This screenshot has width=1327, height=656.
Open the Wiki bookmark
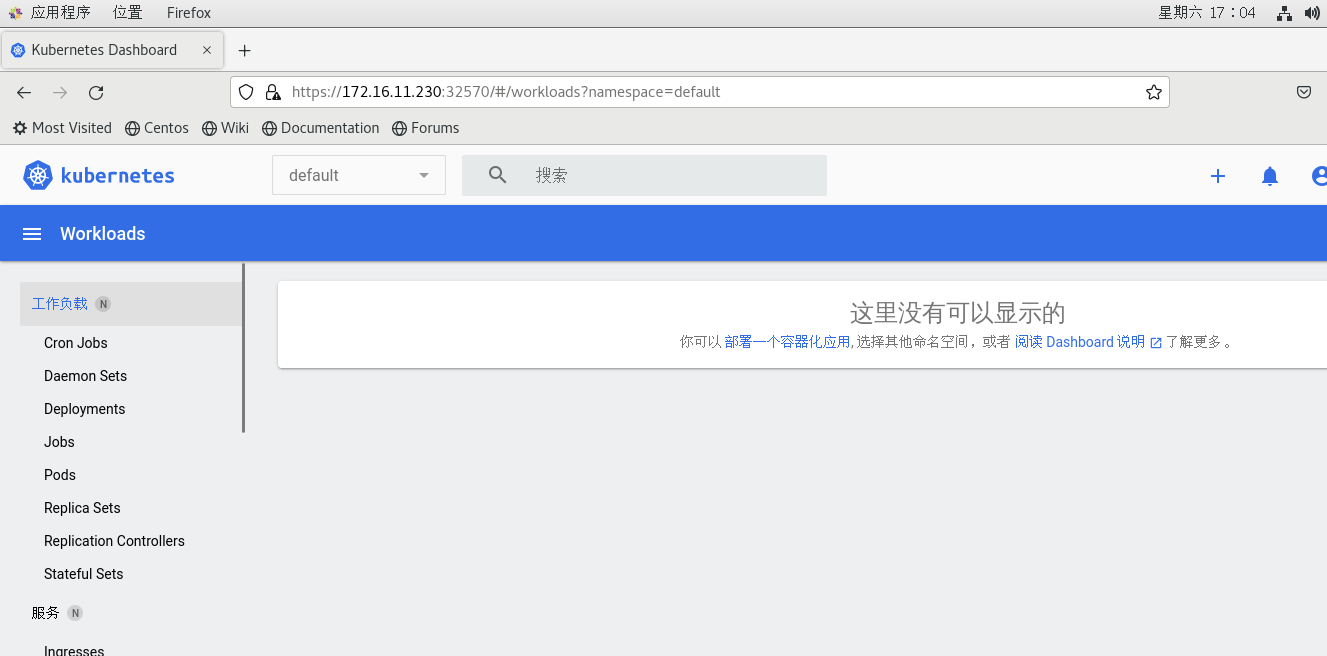(x=225, y=128)
